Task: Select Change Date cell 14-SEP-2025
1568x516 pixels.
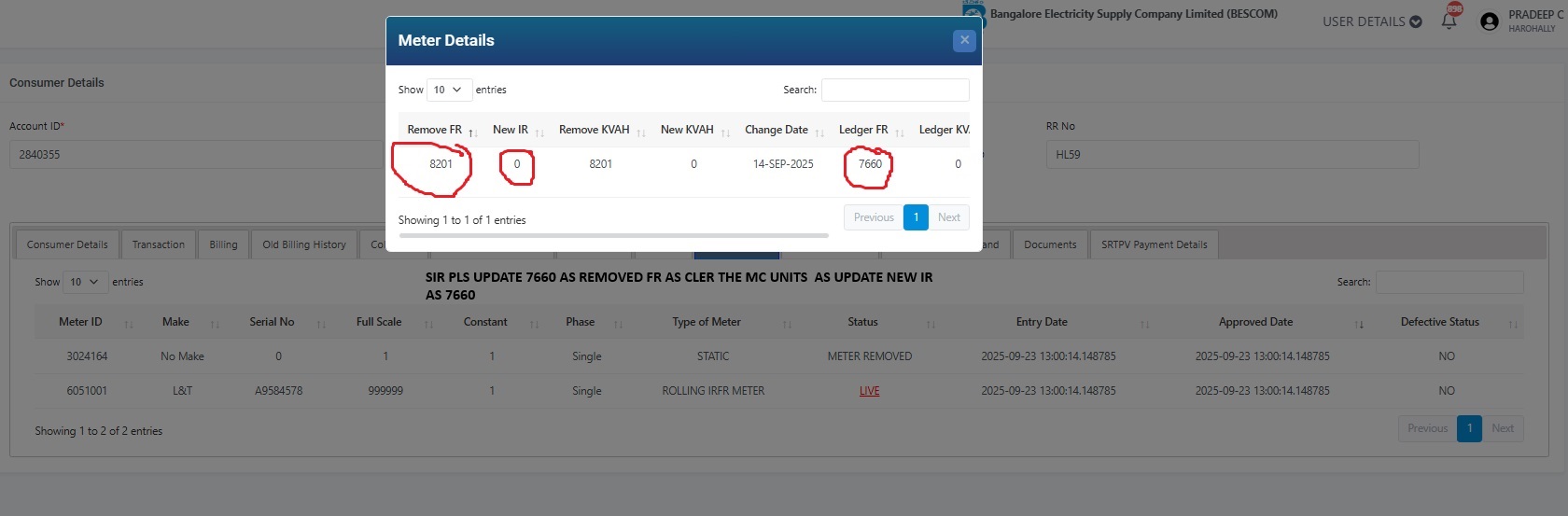Action: coord(783,163)
